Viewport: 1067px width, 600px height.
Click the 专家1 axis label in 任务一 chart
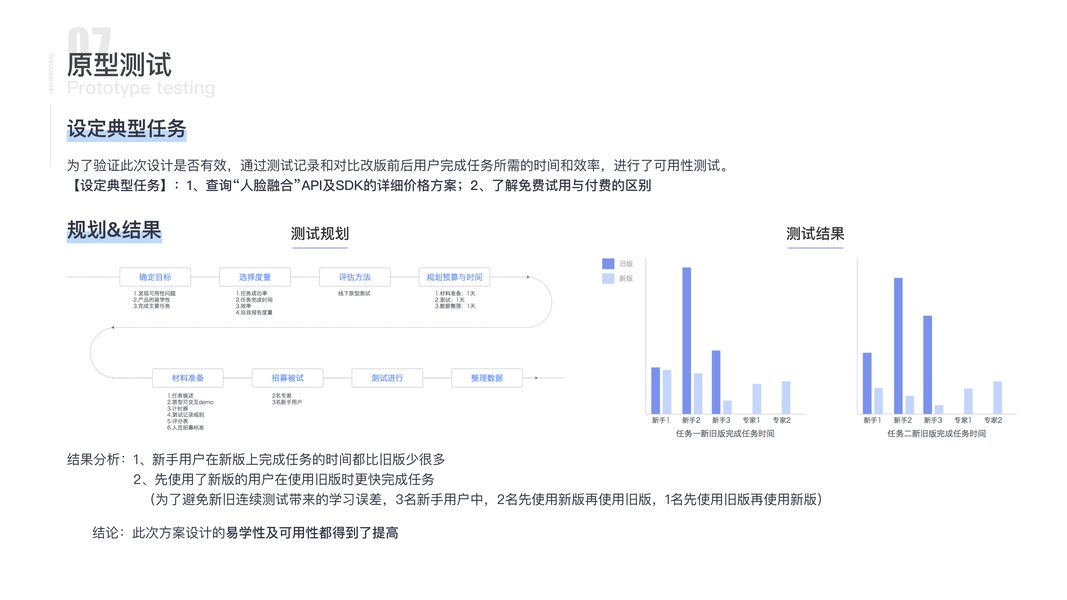(751, 420)
